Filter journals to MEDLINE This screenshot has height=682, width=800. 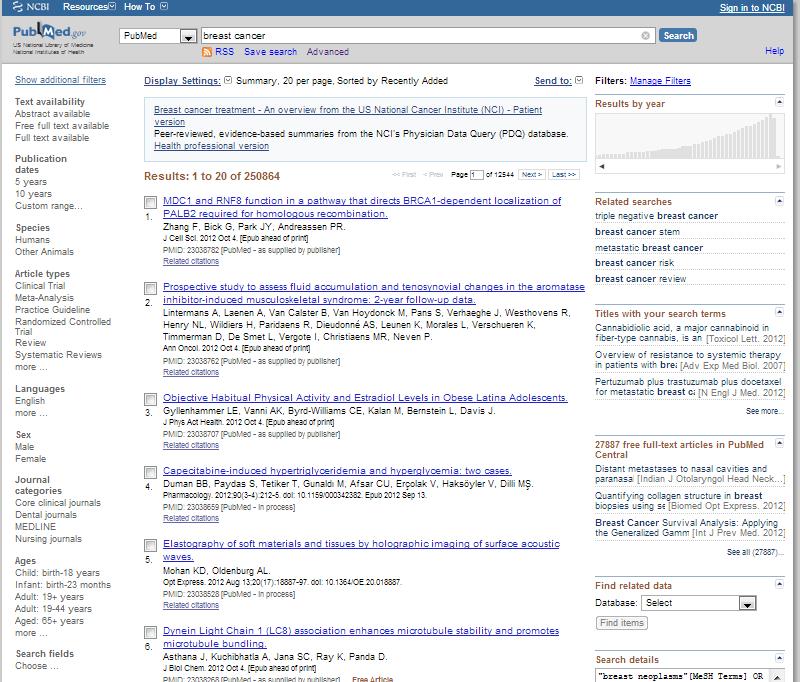pos(35,526)
